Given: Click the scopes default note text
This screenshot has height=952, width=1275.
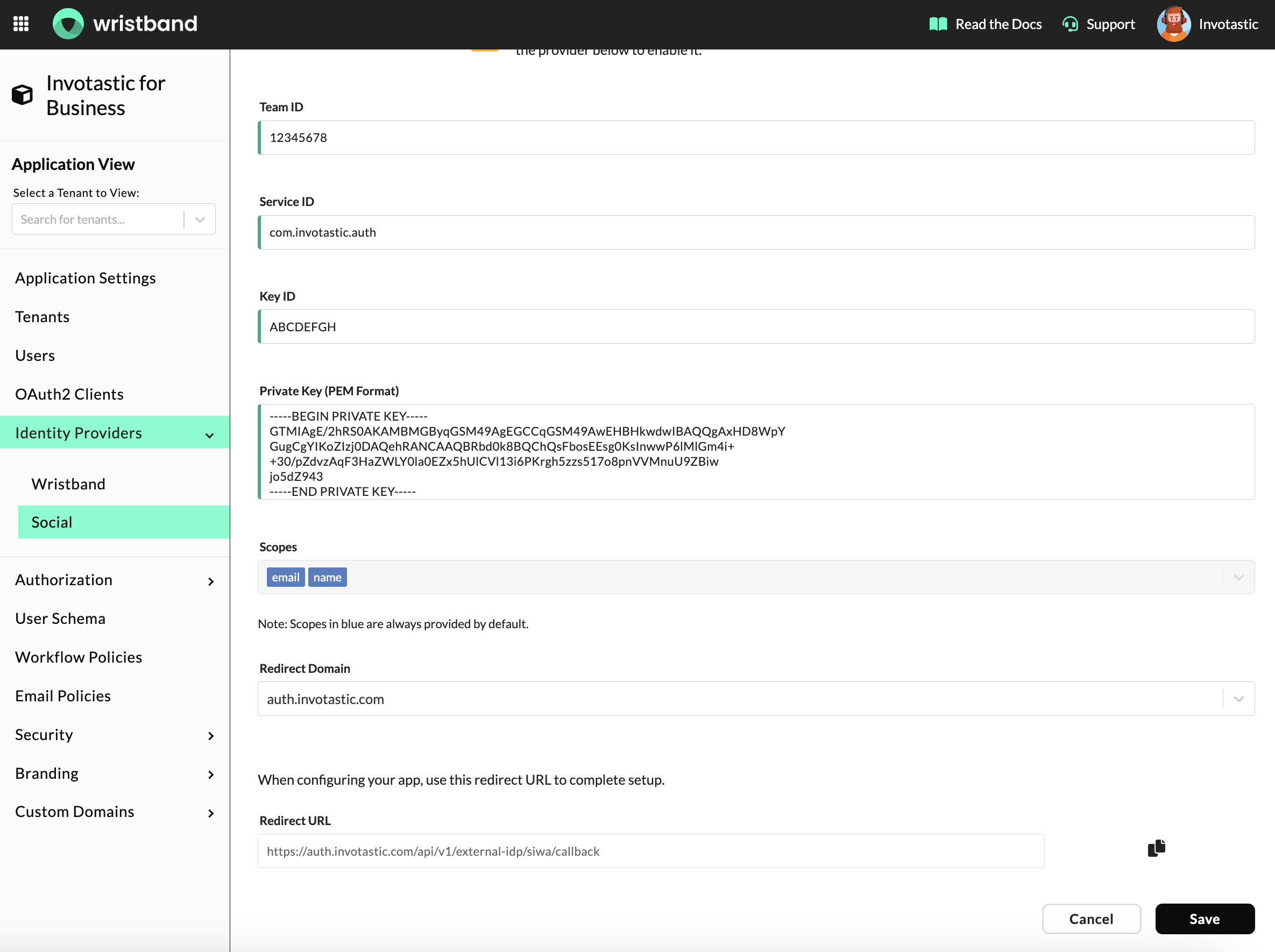Looking at the screenshot, I should coord(393,623).
